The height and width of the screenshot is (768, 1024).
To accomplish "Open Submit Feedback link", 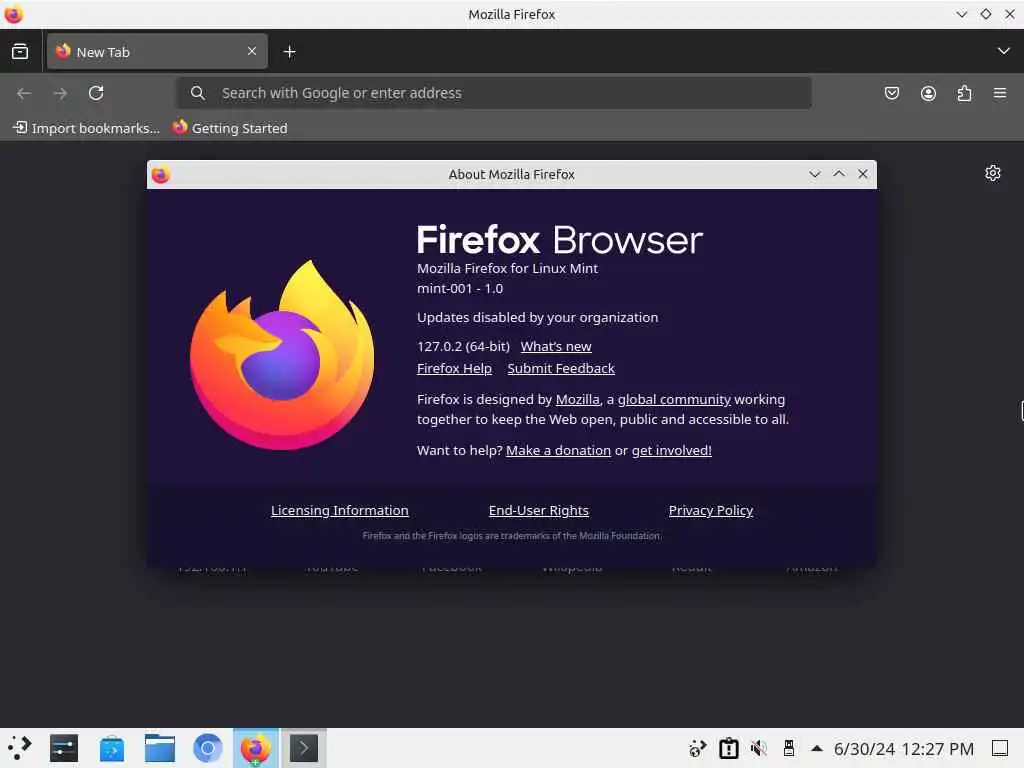I will [x=561, y=368].
